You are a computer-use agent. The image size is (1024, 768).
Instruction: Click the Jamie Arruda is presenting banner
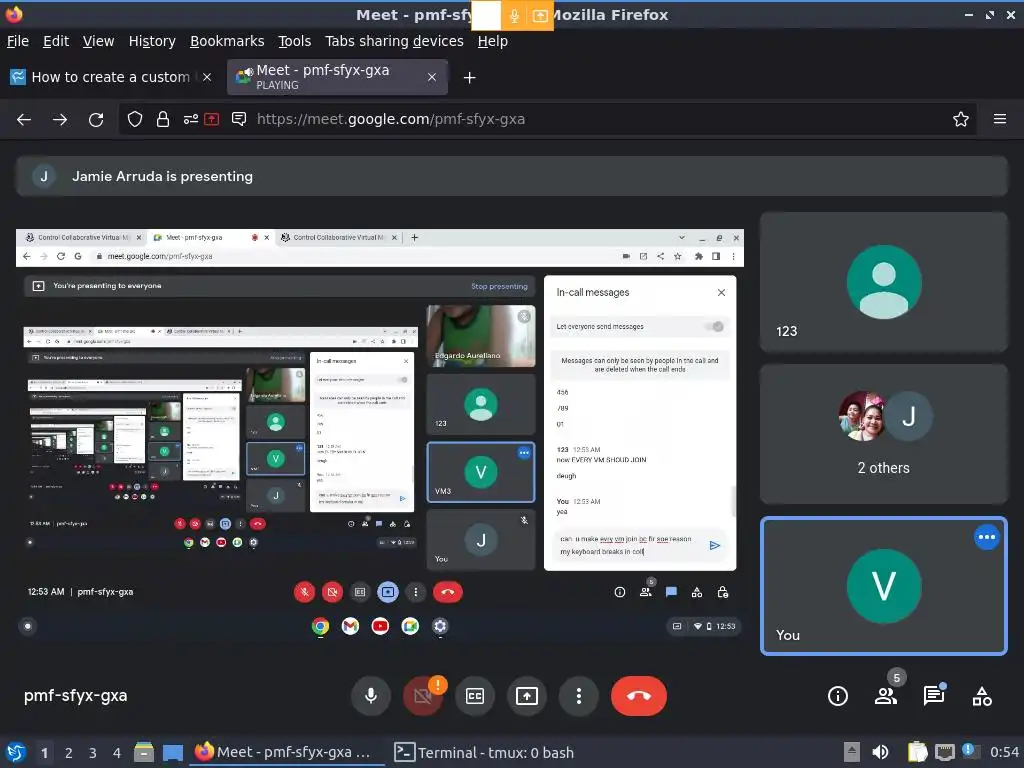pos(511,176)
